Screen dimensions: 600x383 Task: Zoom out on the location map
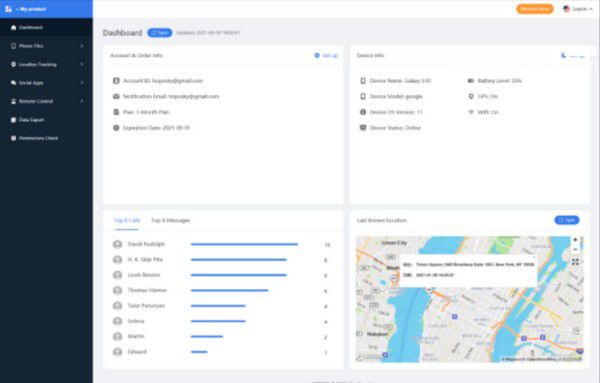click(575, 249)
